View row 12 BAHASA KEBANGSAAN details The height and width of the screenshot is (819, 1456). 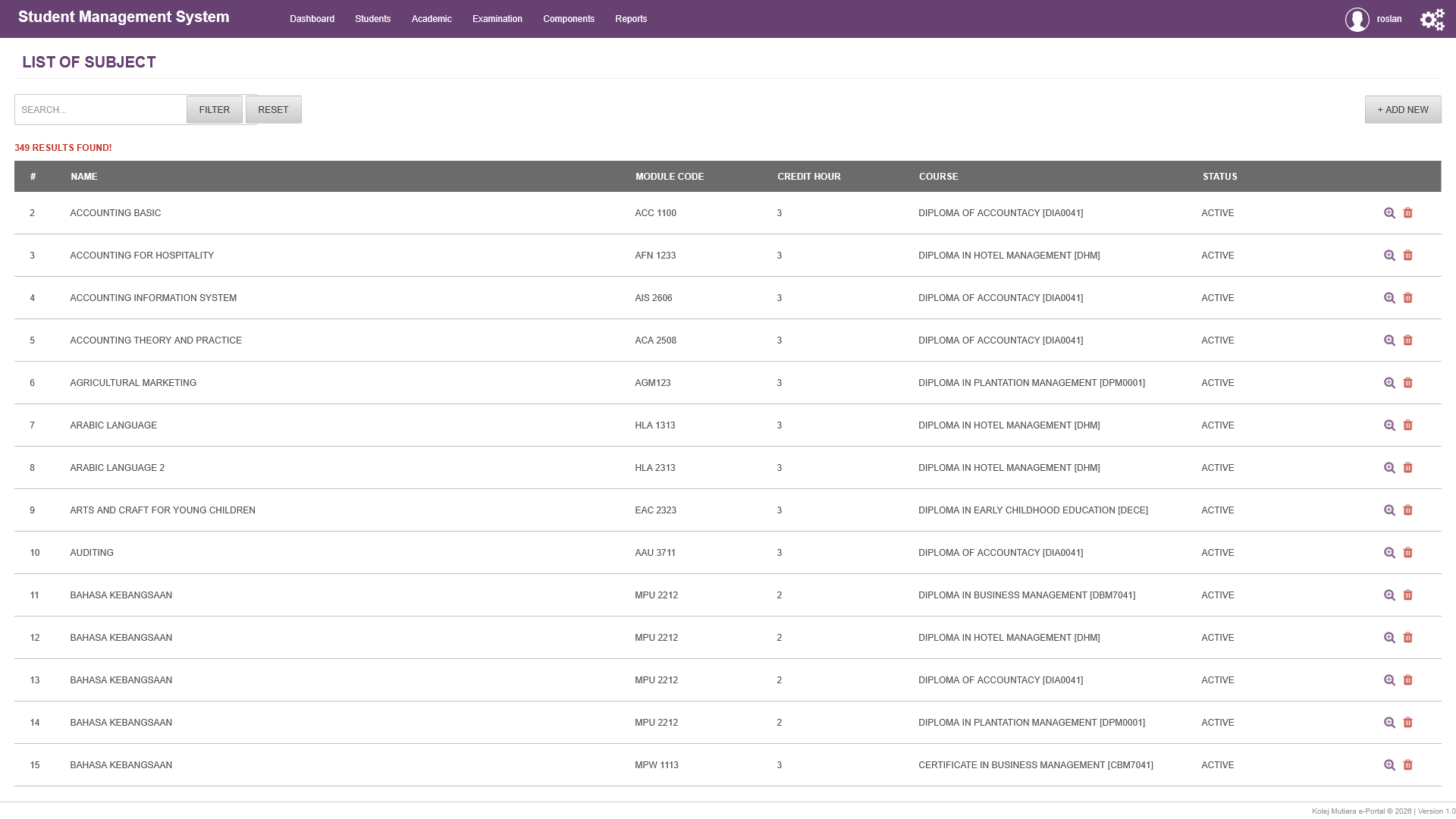pos(1389,638)
